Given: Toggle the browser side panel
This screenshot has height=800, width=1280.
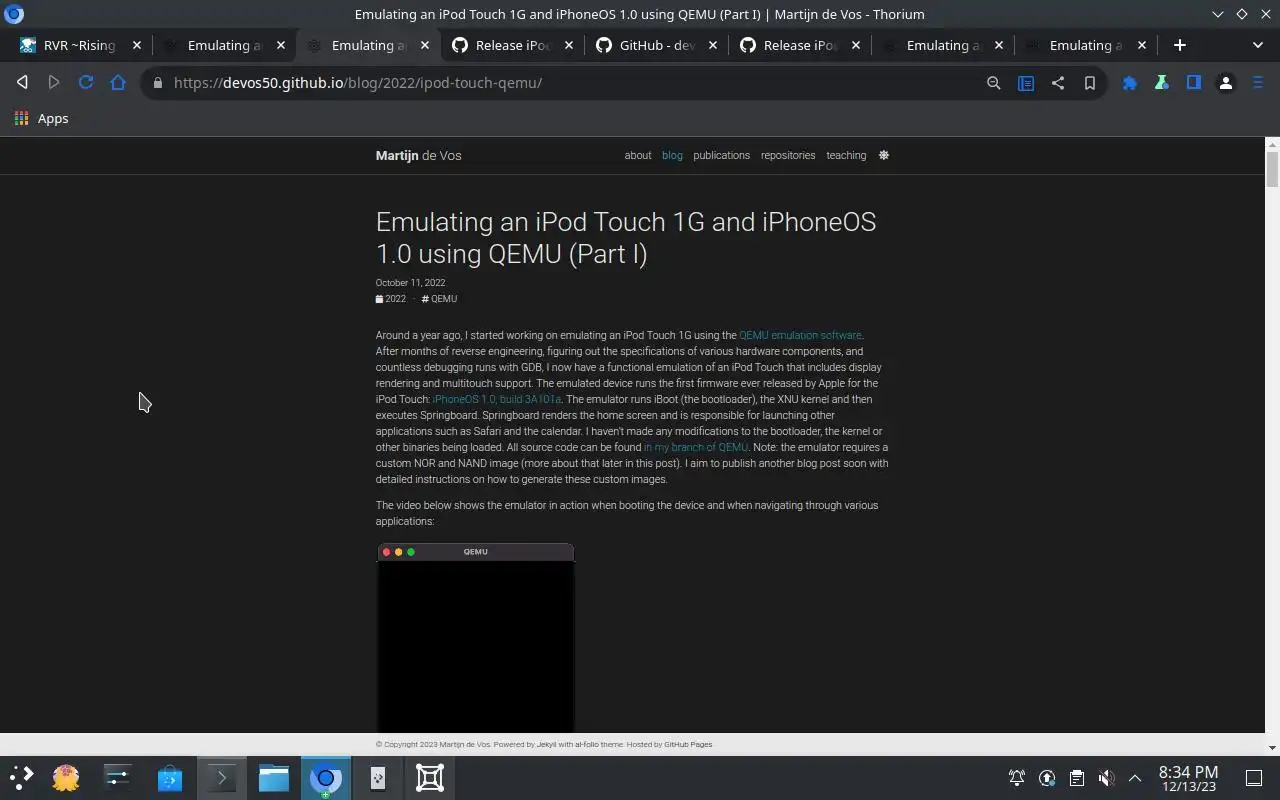Looking at the screenshot, I should click(1194, 83).
